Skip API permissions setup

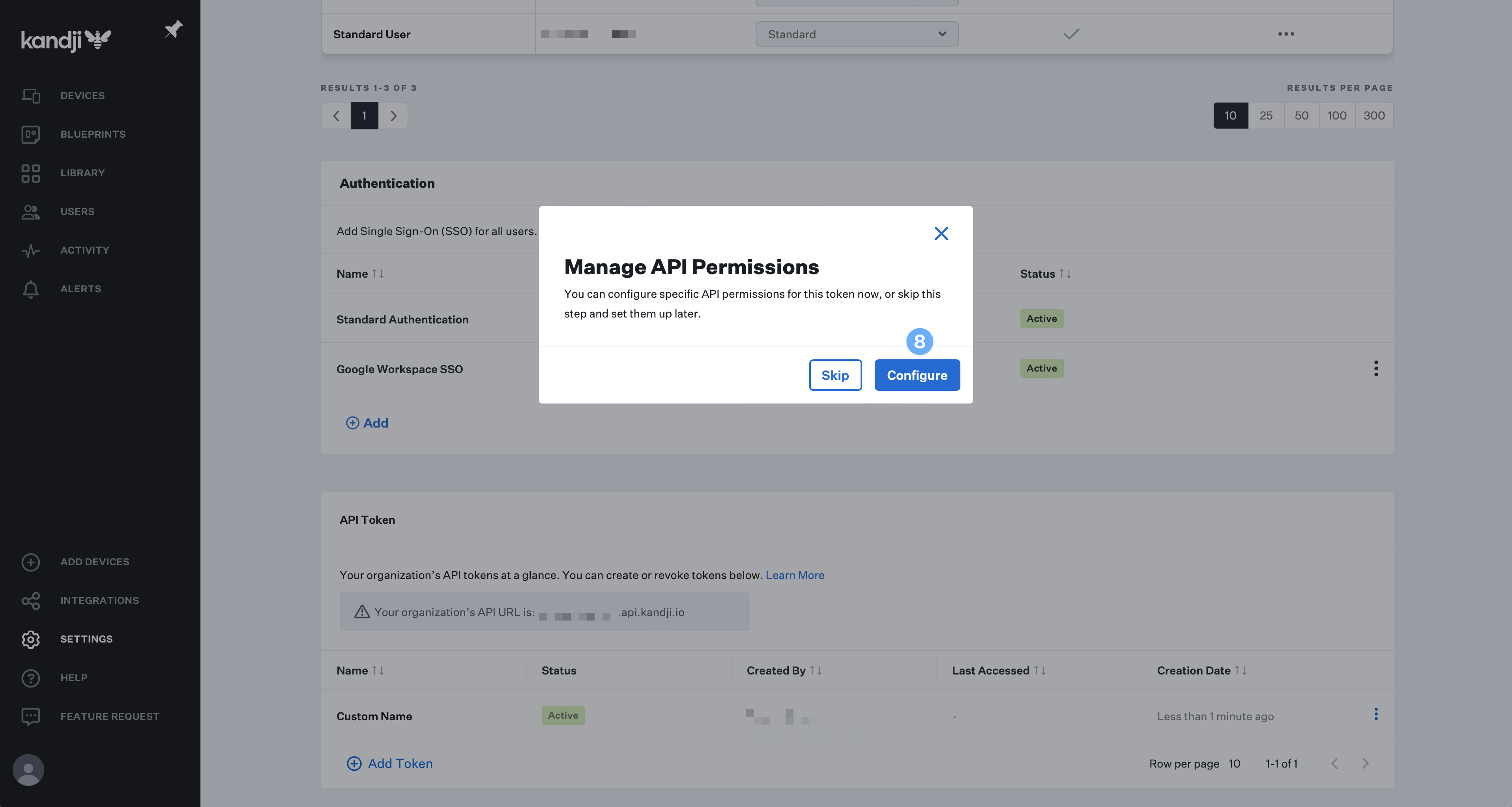pos(835,375)
